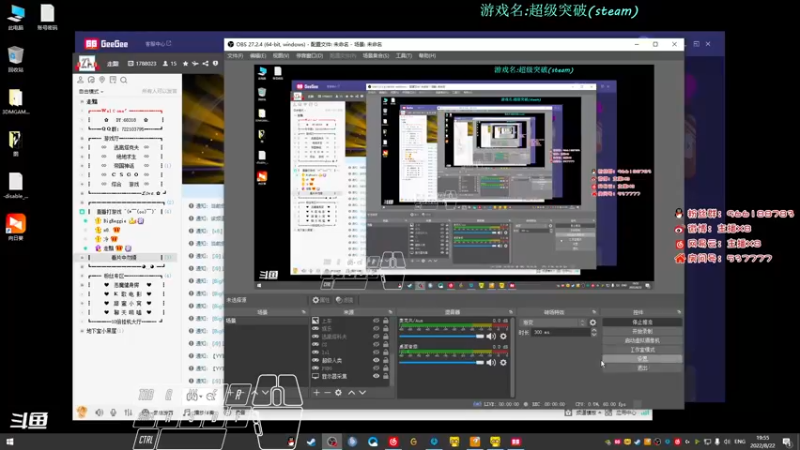Viewport: 800px width, 450px height.
Task: Click the 停止推流 button
Action: (x=642, y=322)
